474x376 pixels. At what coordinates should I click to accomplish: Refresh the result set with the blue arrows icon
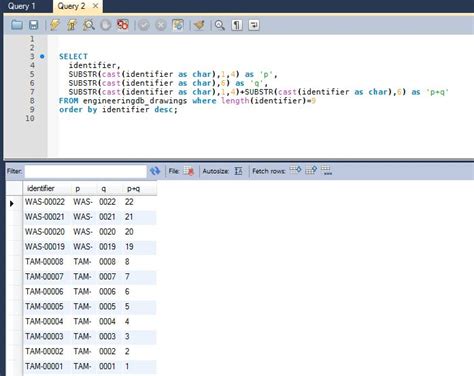155,171
